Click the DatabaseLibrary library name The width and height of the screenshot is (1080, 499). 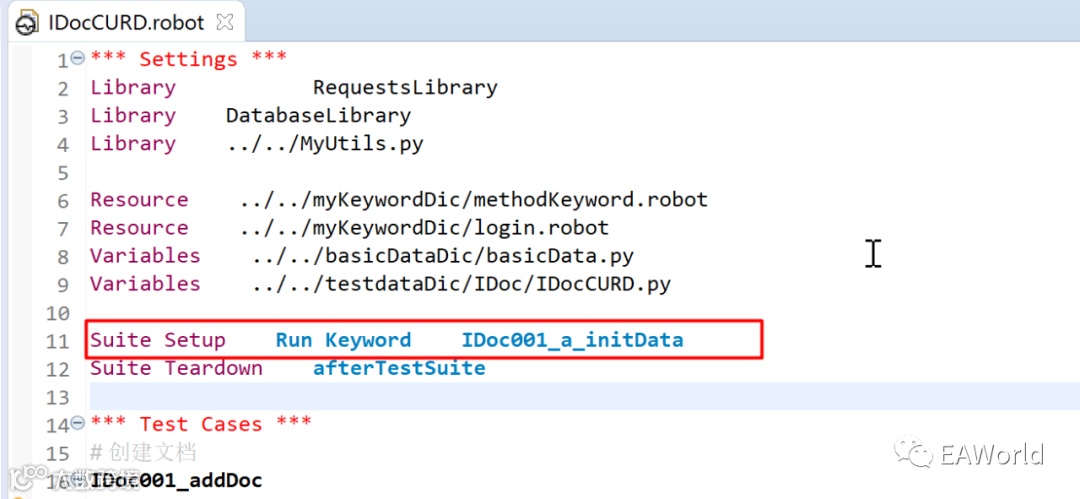coord(318,115)
